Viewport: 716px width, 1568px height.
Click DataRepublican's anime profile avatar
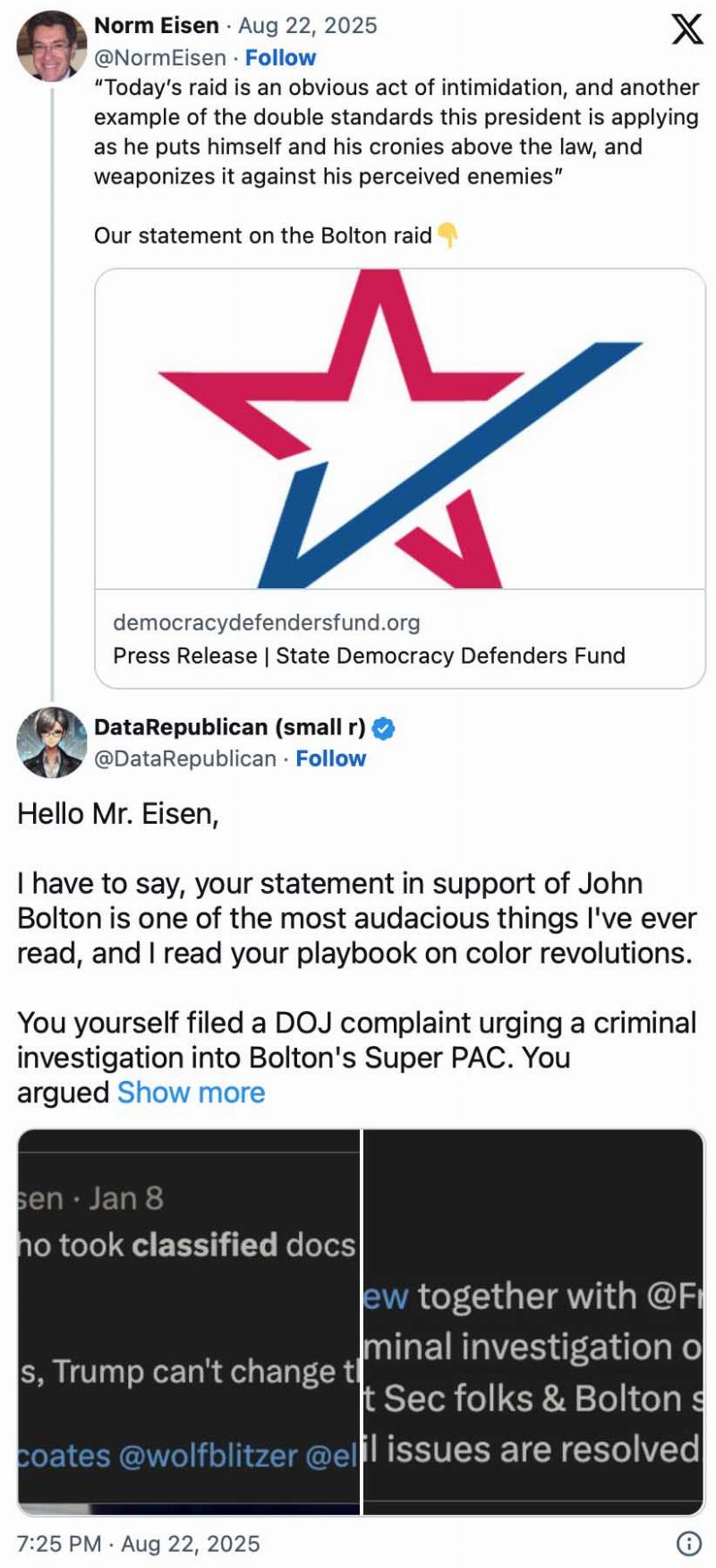[x=51, y=741]
